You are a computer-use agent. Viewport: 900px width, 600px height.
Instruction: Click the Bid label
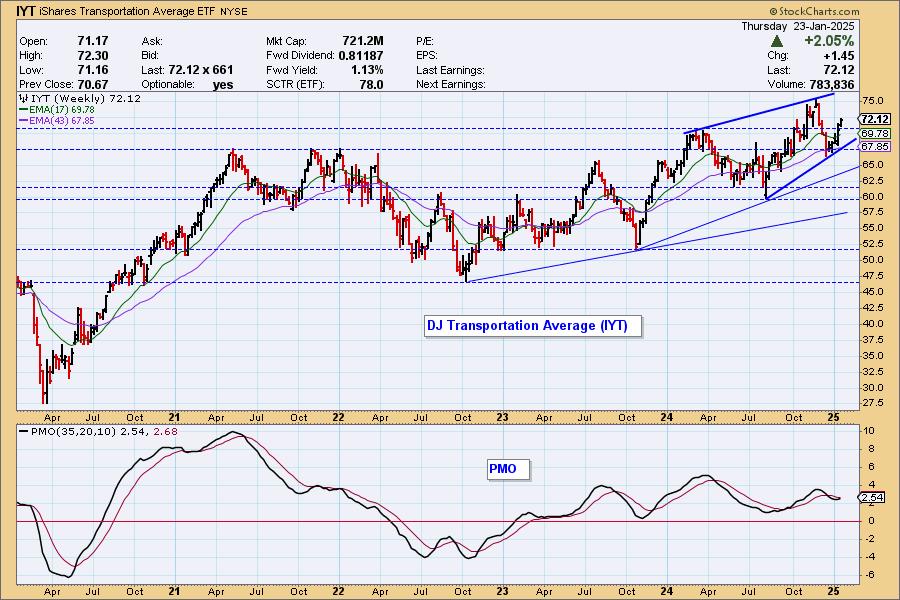[x=149, y=56]
